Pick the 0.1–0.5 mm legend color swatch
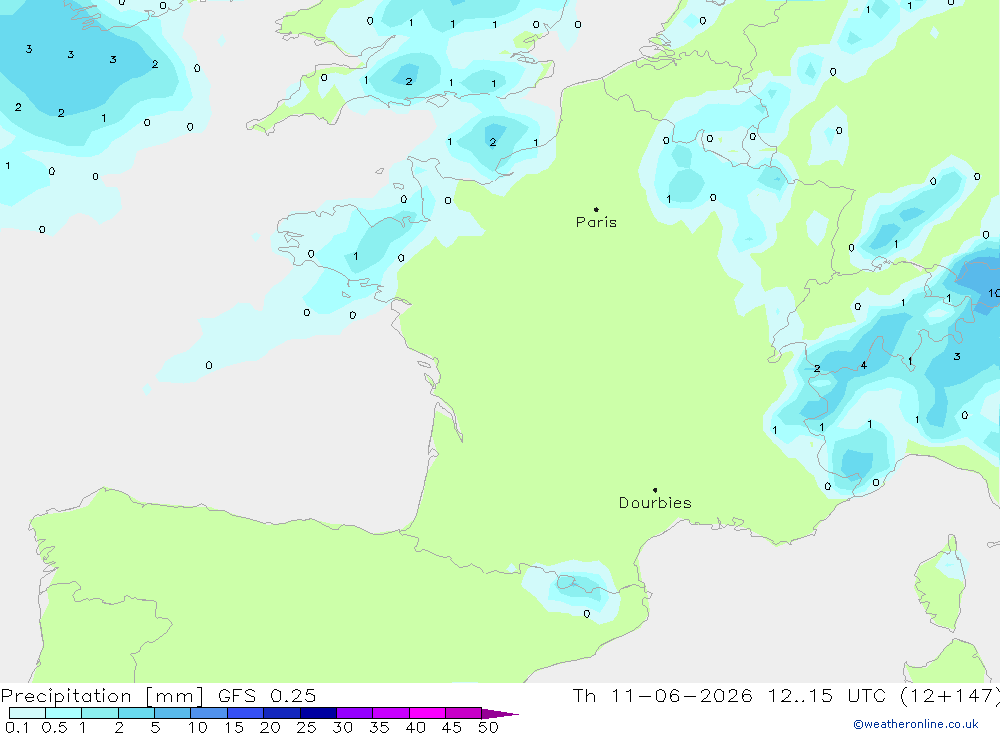Viewport: 1000px width, 733px height. (27, 713)
